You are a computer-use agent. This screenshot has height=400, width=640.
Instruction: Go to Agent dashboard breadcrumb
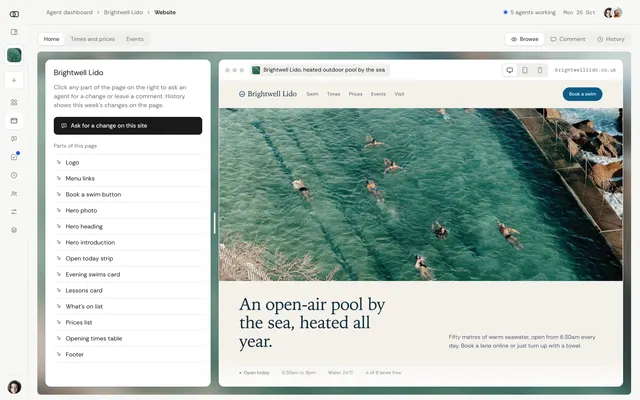(x=69, y=13)
